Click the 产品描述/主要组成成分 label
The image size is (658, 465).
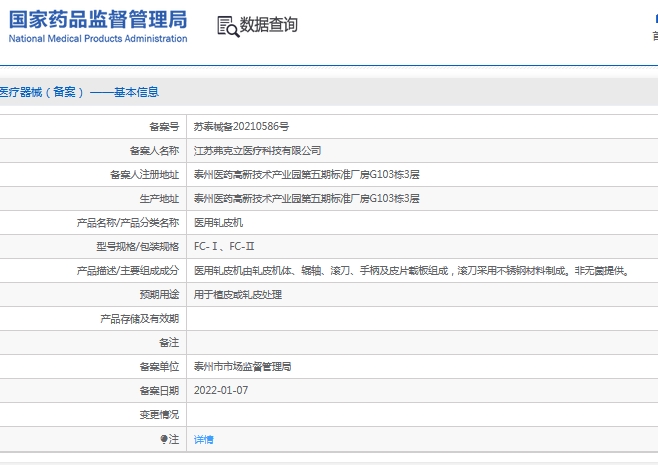tap(128, 271)
